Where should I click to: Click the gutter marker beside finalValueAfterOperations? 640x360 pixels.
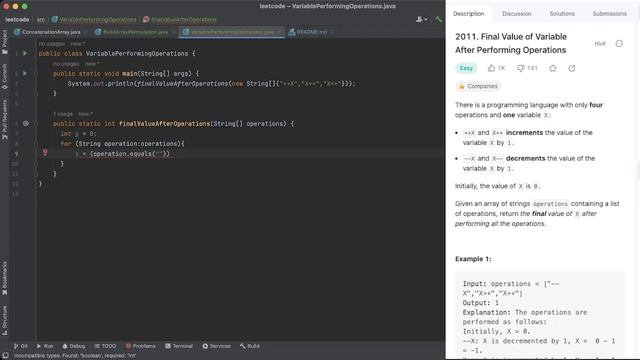point(26,123)
